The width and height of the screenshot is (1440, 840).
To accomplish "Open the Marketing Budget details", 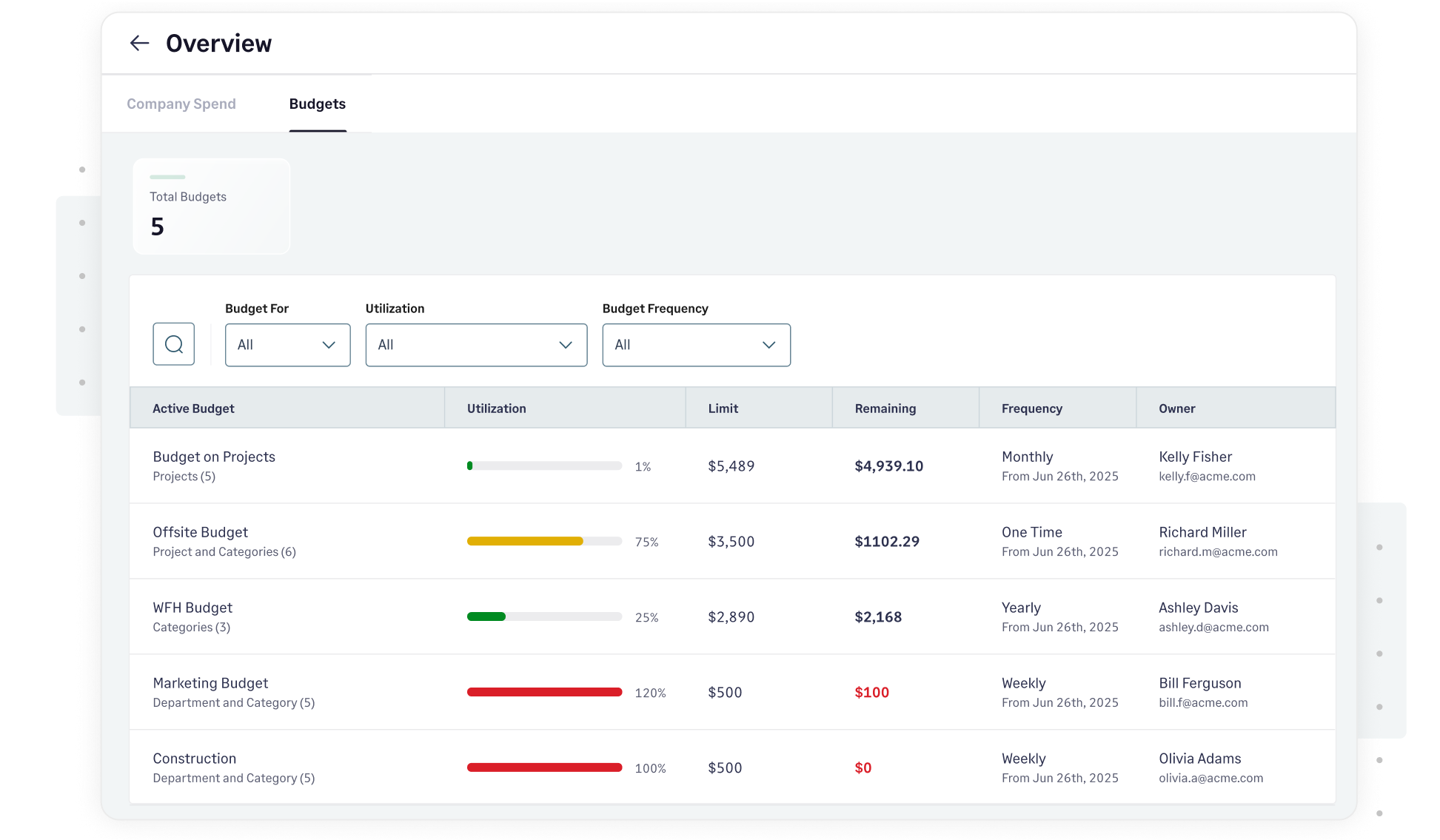I will click(210, 683).
